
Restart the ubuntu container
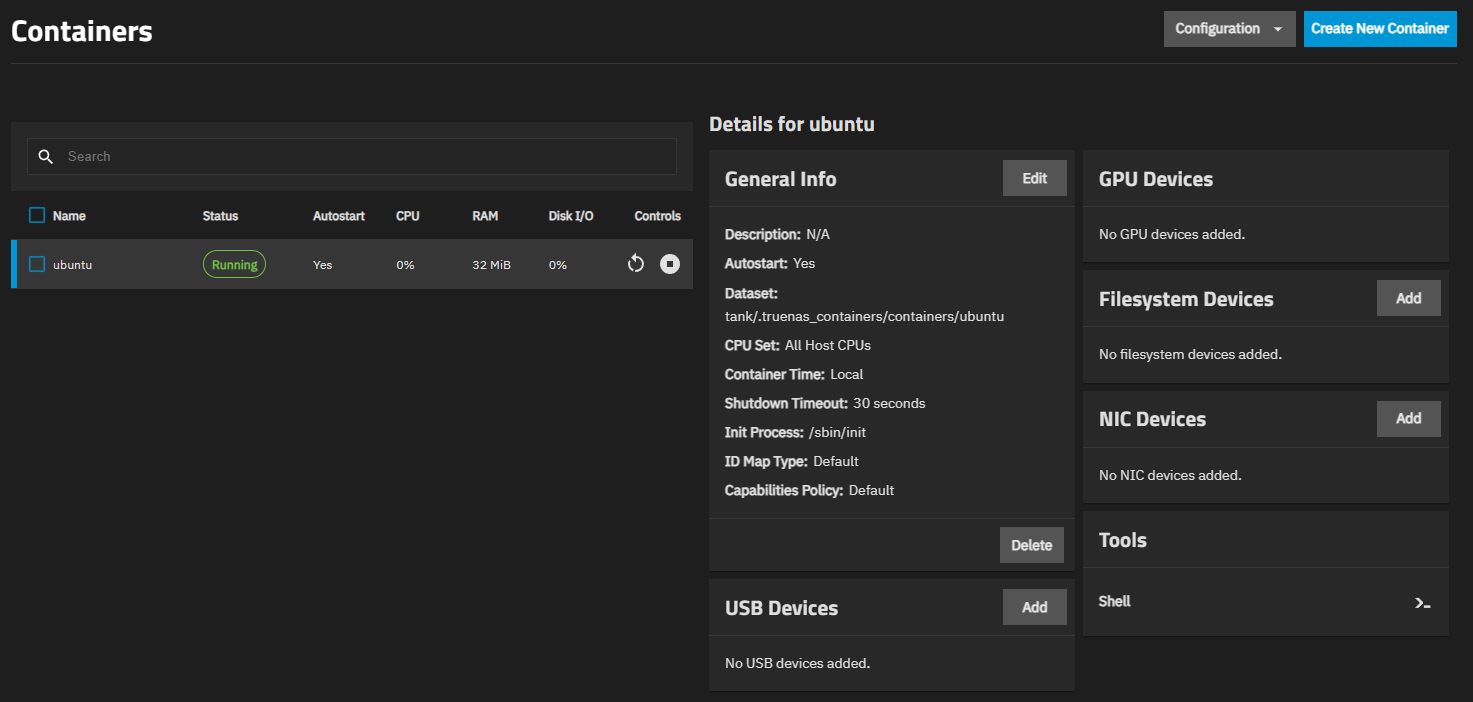(x=636, y=264)
